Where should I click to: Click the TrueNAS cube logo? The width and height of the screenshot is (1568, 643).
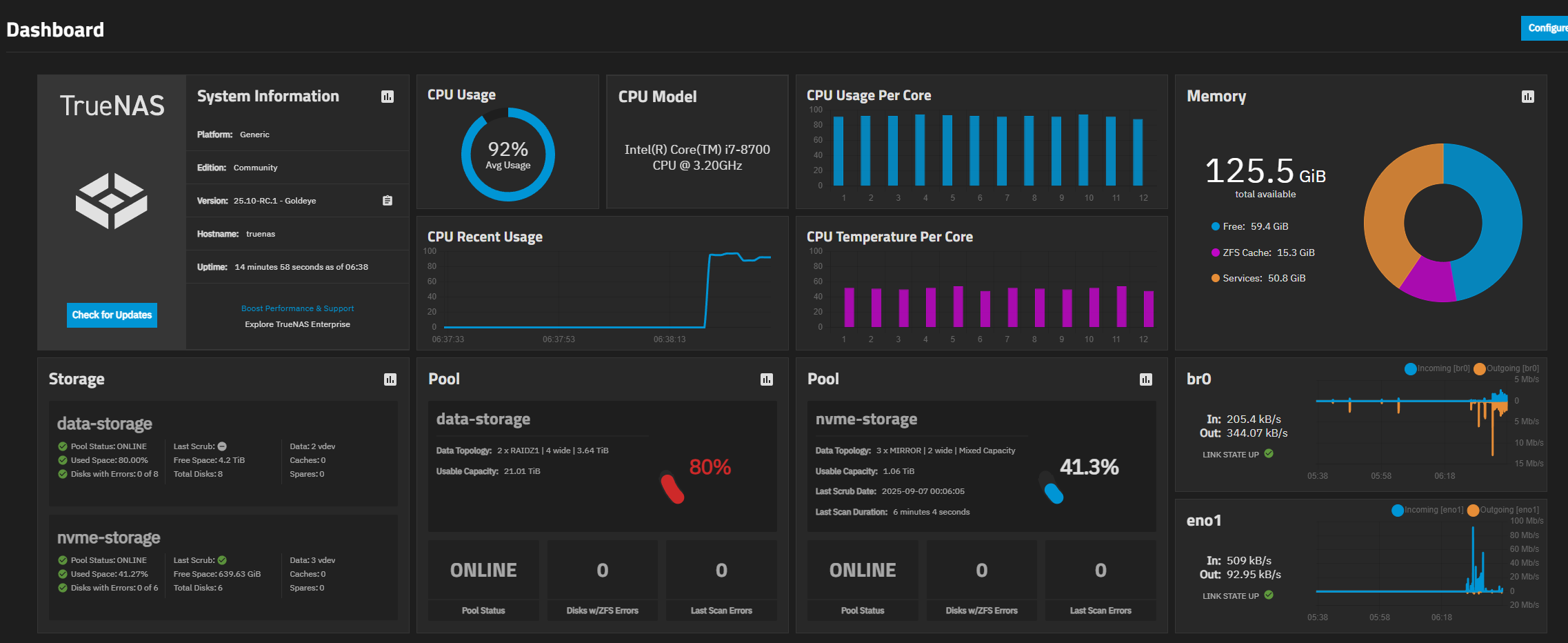111,201
